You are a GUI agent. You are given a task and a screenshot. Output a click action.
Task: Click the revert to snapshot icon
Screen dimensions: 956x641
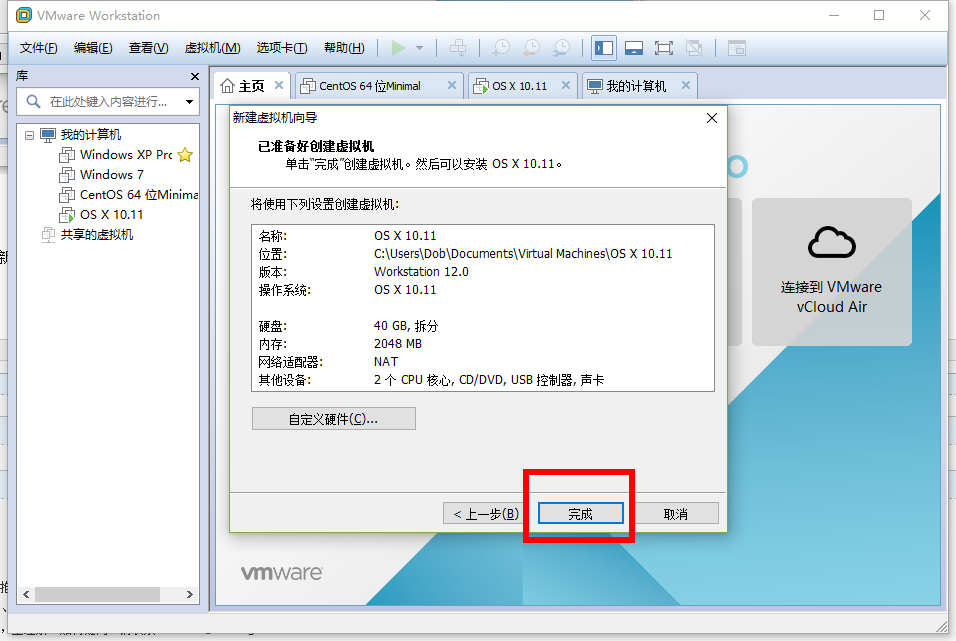[532, 48]
